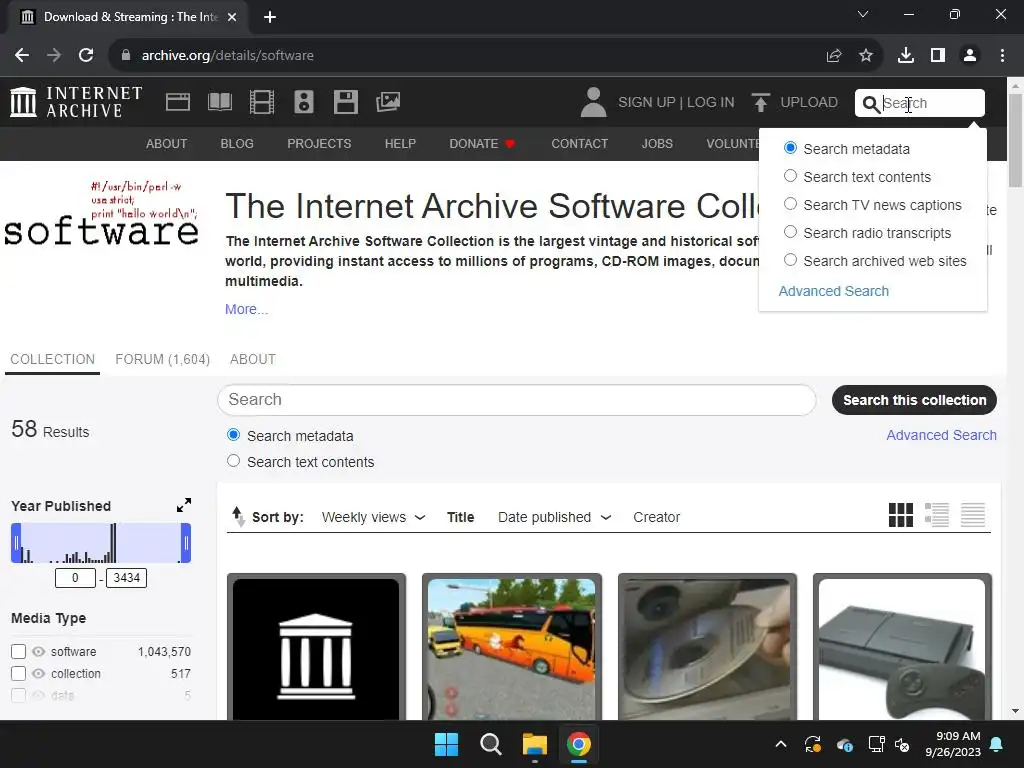Open the Web (Wayback) media icon
This screenshot has height=768, width=1024.
[x=178, y=102]
